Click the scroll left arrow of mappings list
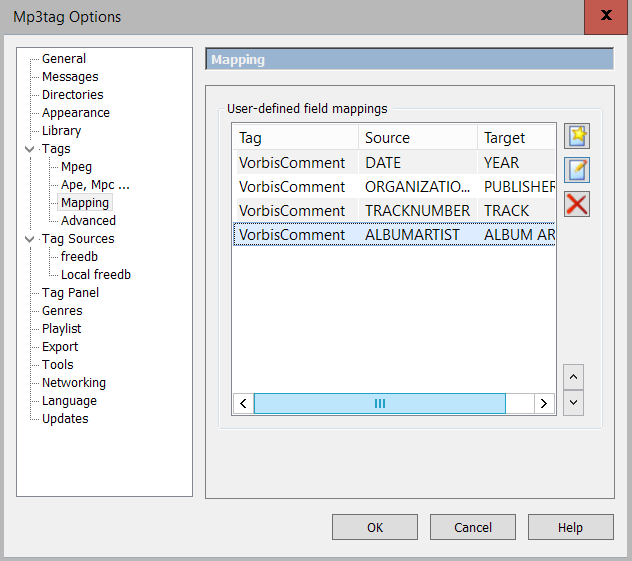 (243, 403)
